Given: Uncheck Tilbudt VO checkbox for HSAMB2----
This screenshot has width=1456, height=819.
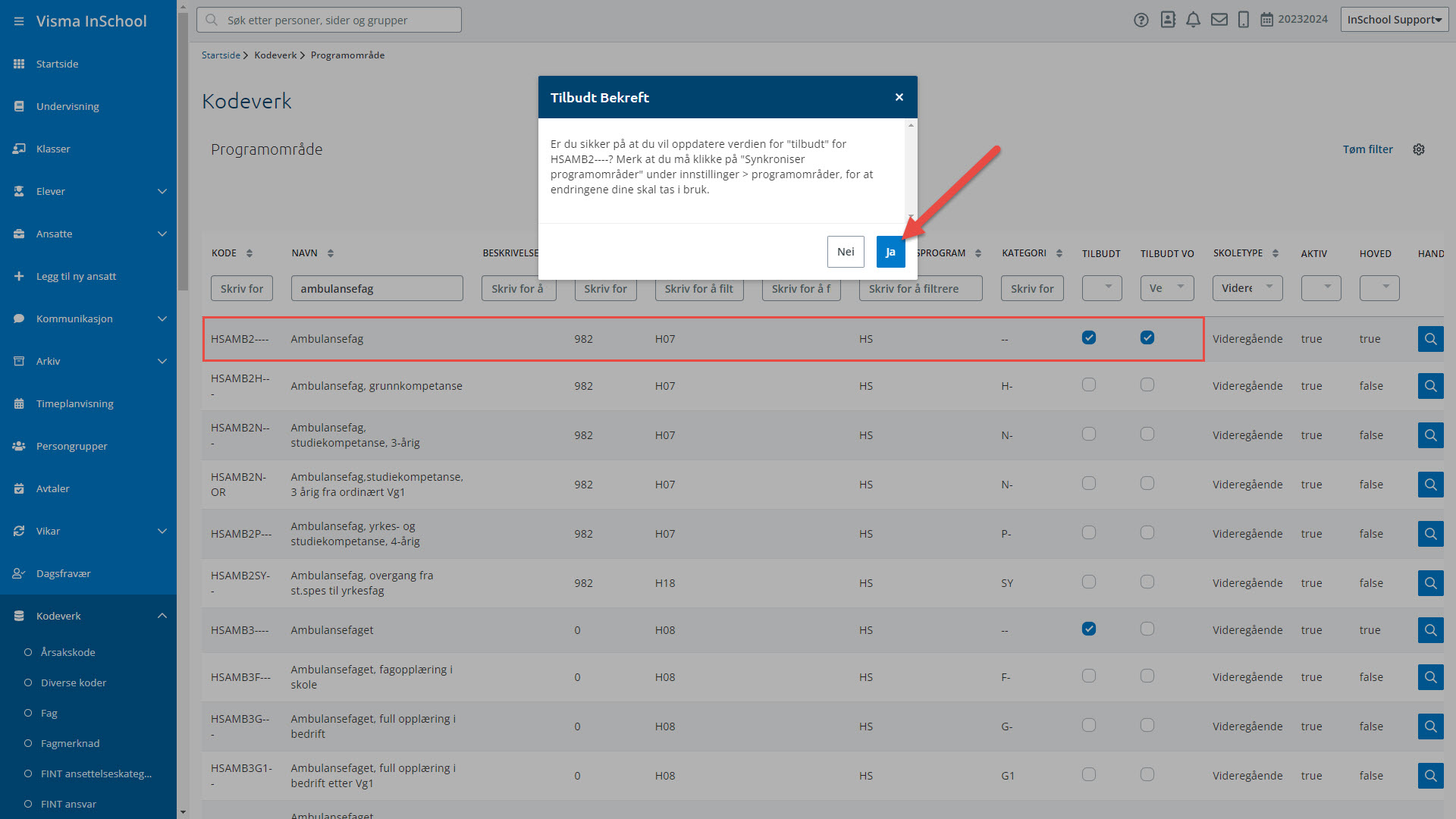Looking at the screenshot, I should click(1147, 337).
